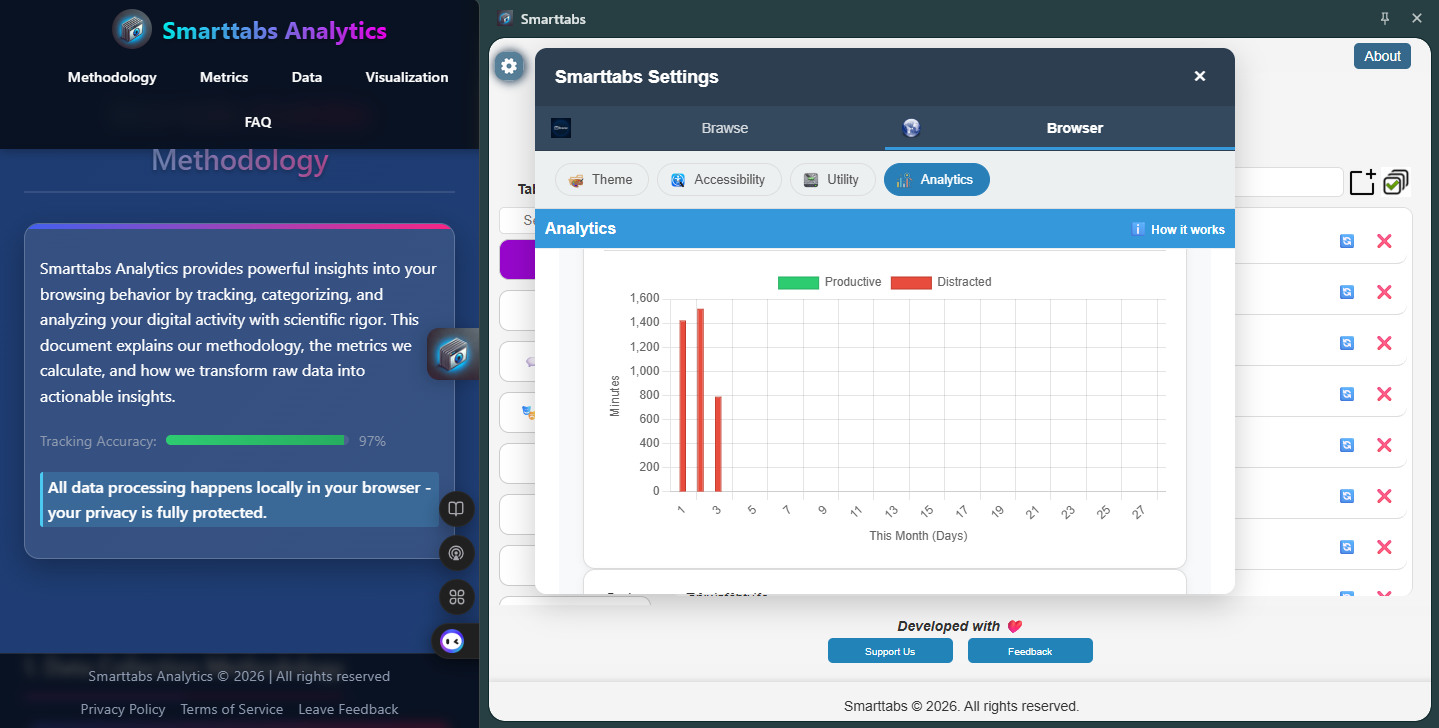
Task: Open the Smarttabs settings gear icon
Action: [509, 66]
